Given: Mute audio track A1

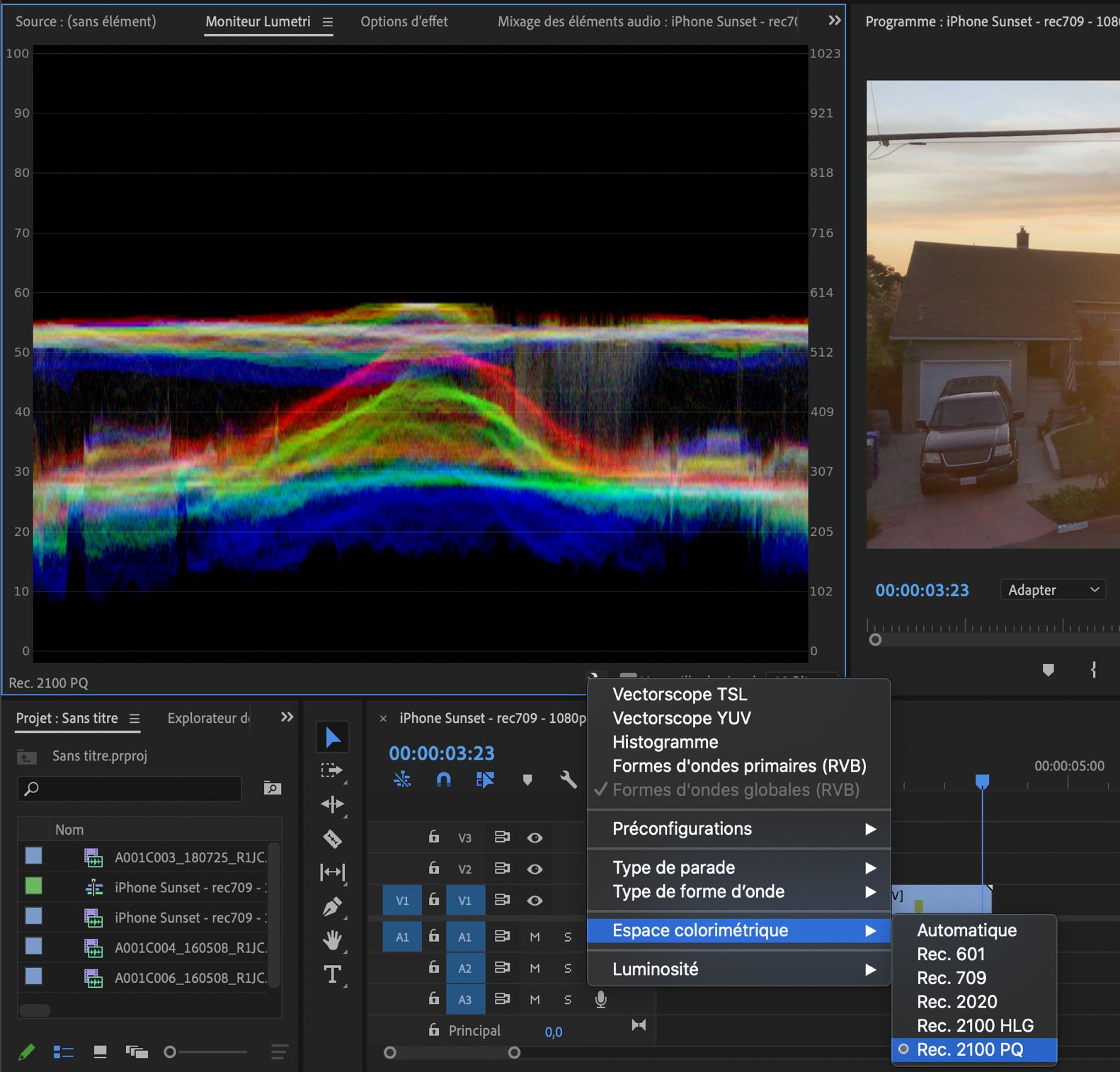Looking at the screenshot, I should coord(535,937).
